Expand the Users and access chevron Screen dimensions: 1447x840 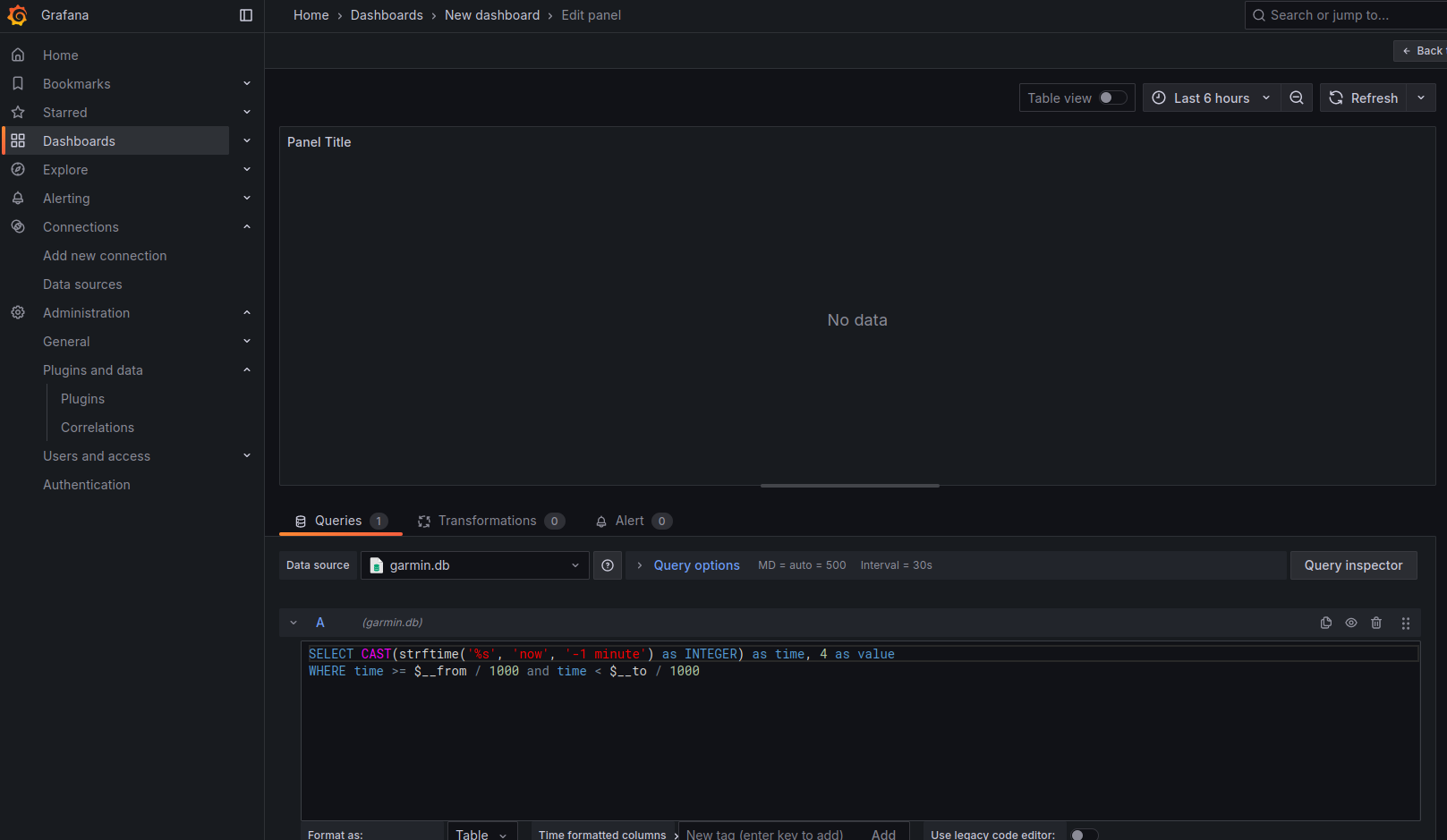point(247,456)
